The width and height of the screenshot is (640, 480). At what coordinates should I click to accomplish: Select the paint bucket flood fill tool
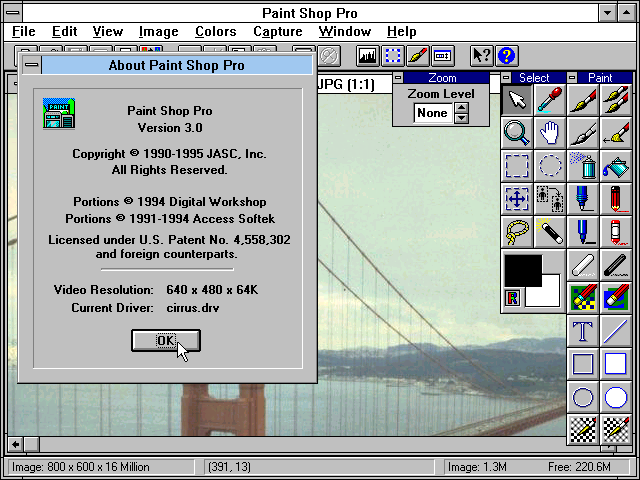click(616, 166)
